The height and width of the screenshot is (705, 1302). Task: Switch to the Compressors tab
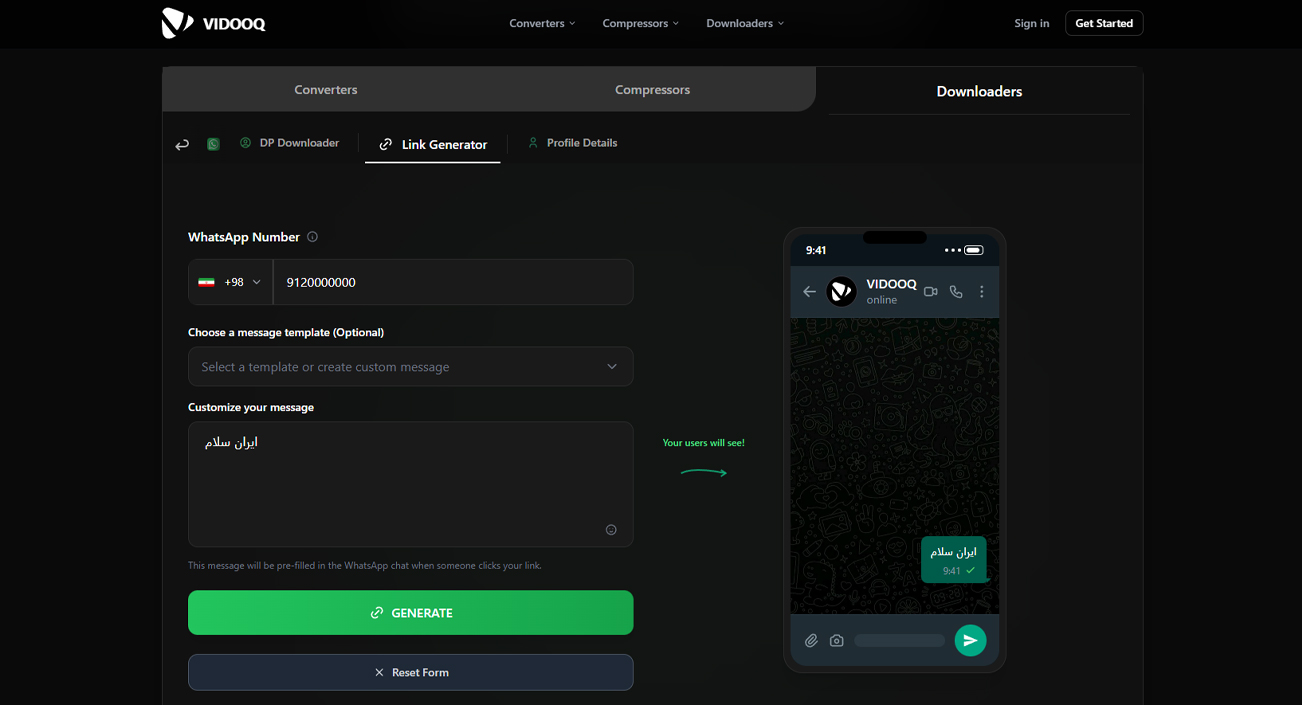652,90
